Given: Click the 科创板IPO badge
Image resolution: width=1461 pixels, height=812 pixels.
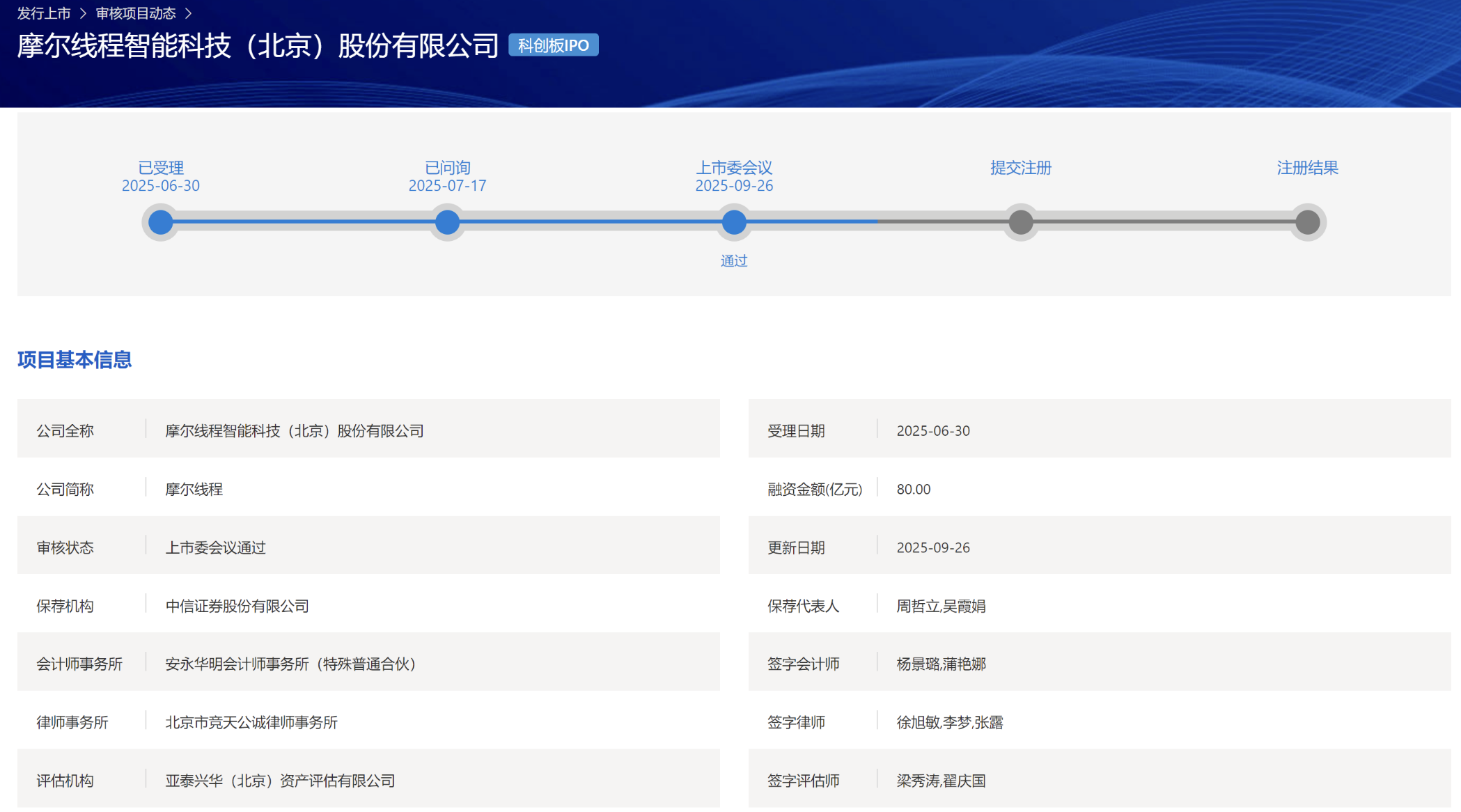Looking at the screenshot, I should click(553, 46).
